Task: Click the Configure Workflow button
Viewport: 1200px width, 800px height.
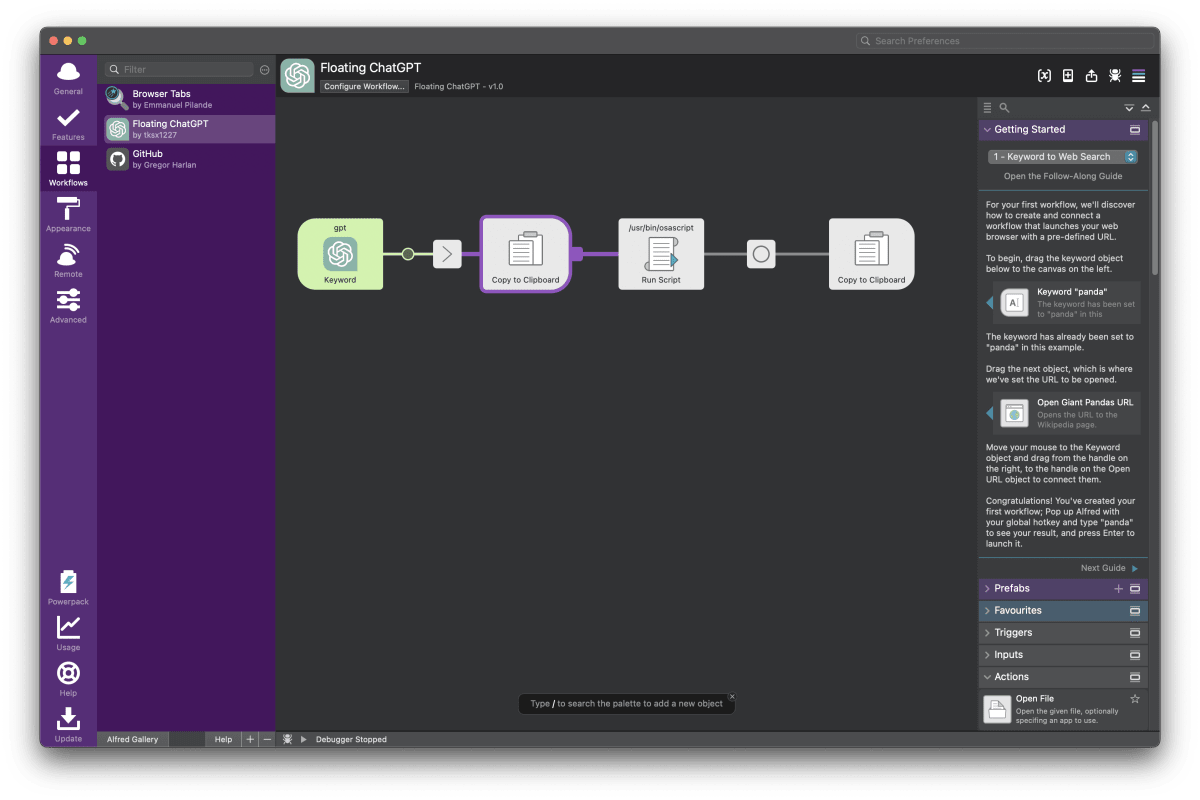Action: (x=365, y=87)
